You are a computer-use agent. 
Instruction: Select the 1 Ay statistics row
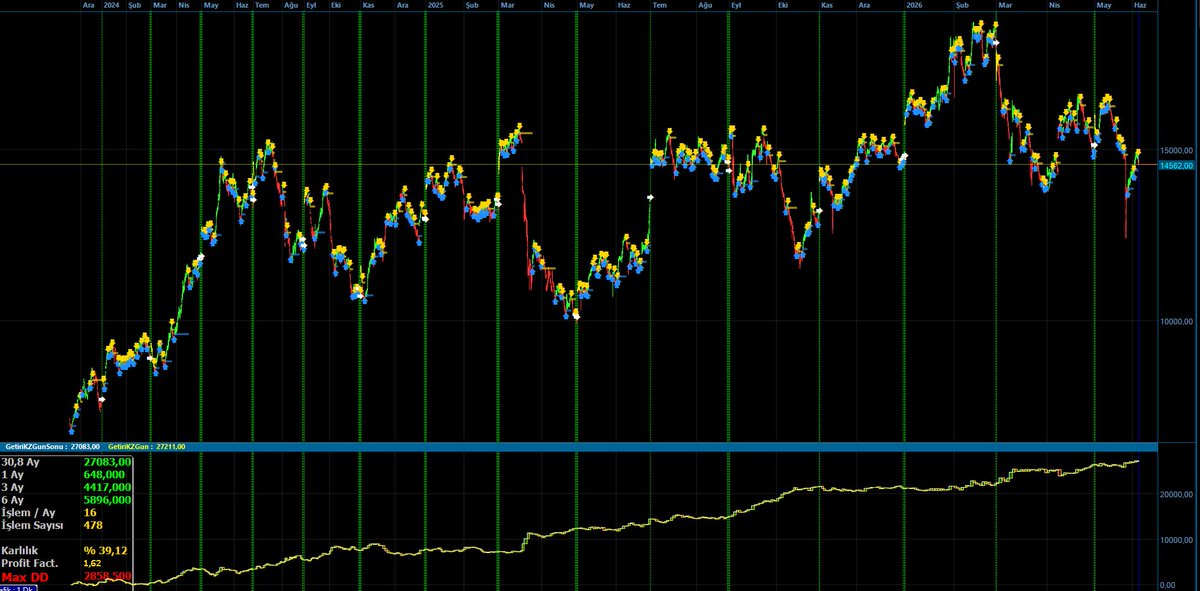[x=66, y=474]
